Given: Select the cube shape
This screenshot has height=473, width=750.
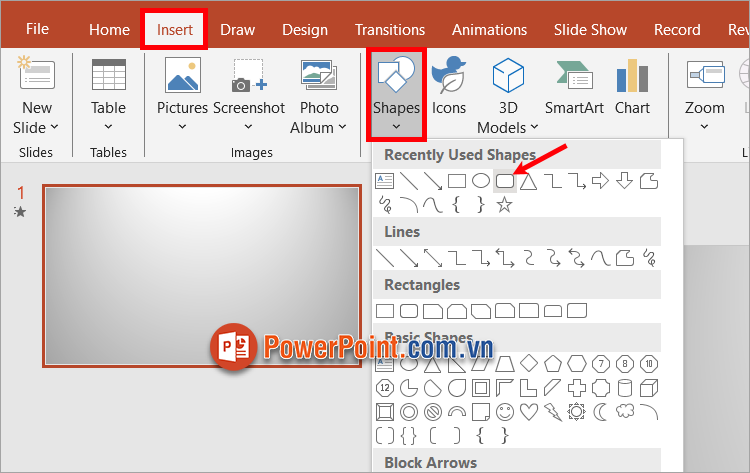Looking at the screenshot, I should (649, 387).
